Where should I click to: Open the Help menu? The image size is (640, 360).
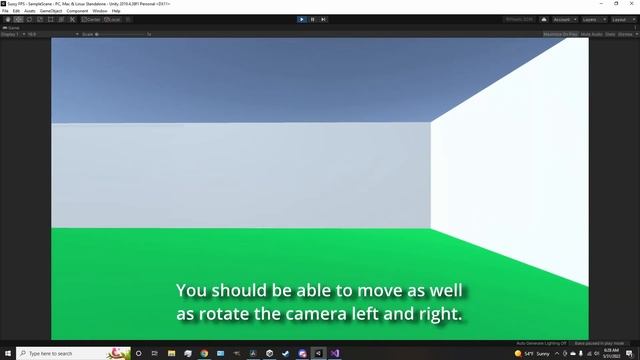[x=116, y=11]
